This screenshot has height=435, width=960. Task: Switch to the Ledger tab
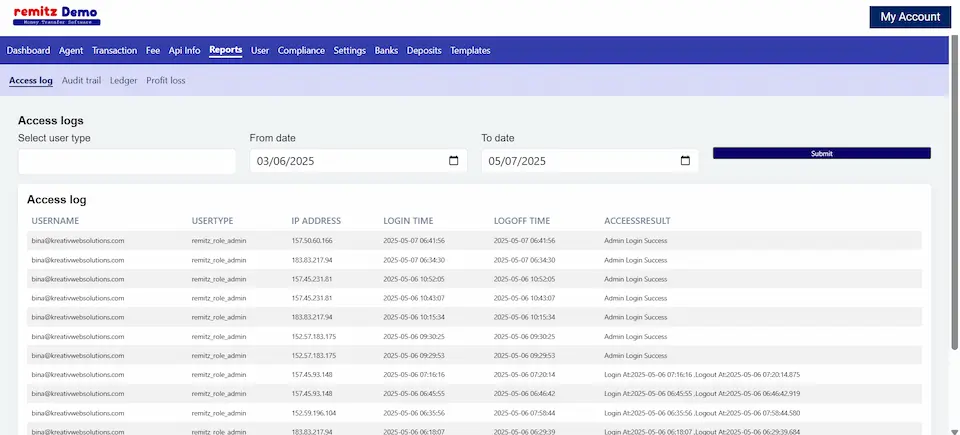(x=123, y=80)
